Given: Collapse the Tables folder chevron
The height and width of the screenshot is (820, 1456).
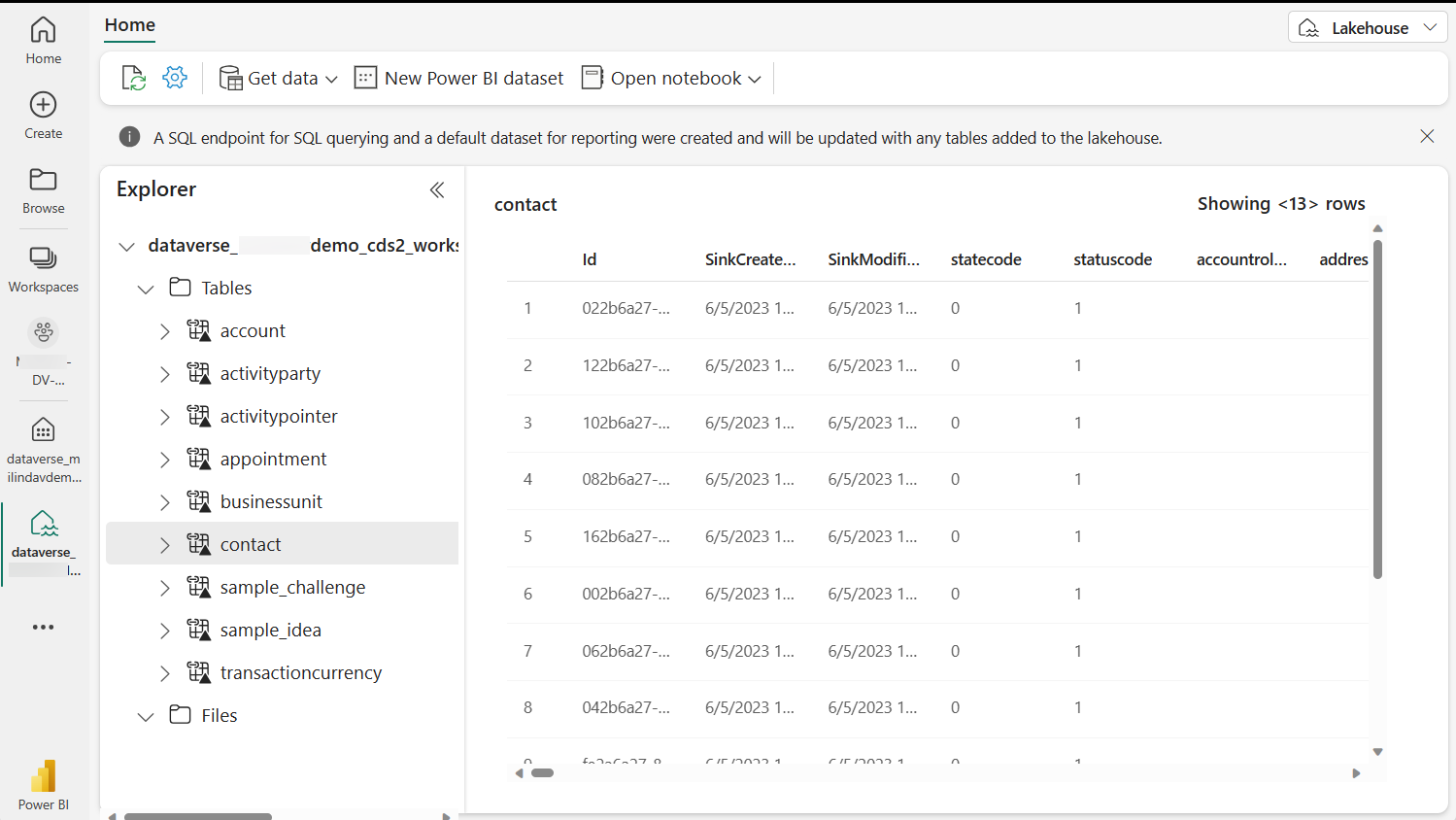Looking at the screenshot, I should click(146, 289).
